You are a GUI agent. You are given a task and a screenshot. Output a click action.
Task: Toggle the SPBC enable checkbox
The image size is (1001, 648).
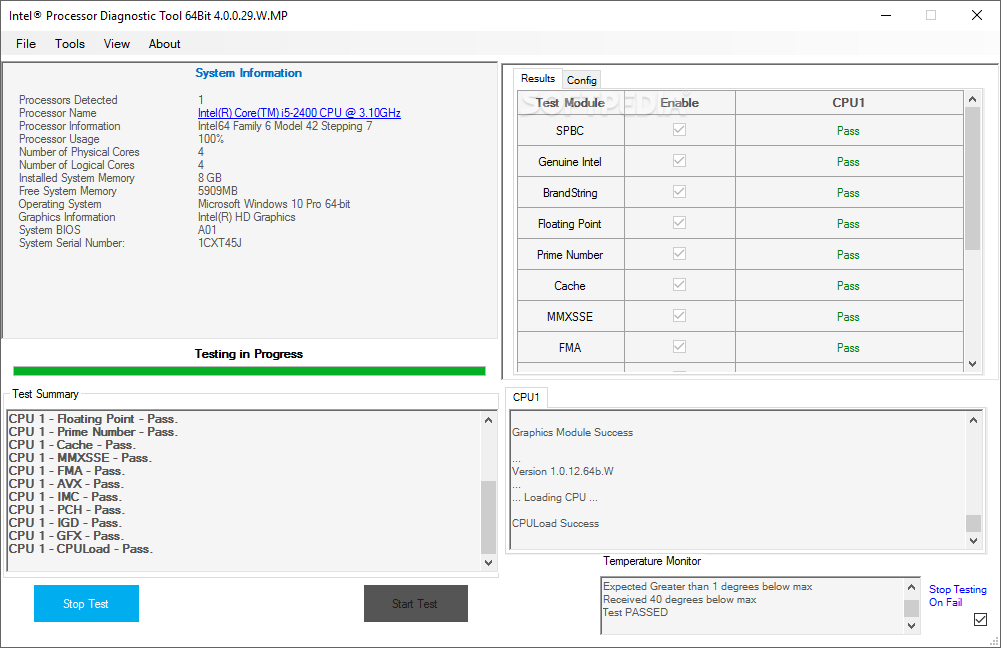click(x=679, y=130)
